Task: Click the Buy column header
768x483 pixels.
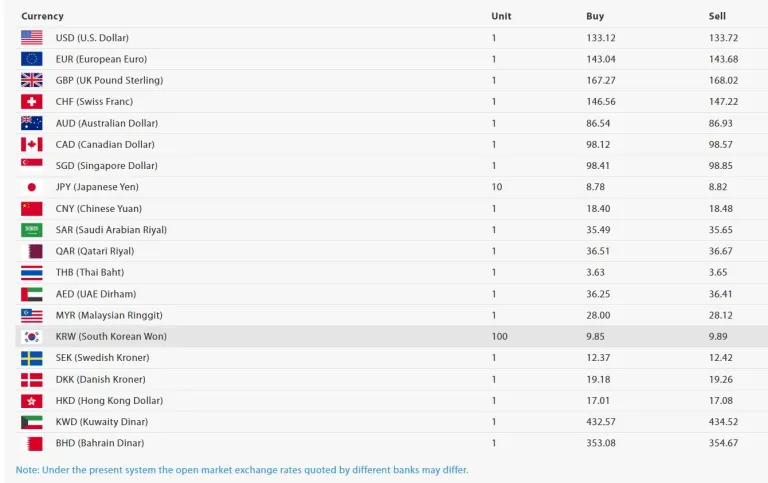Action: (595, 16)
